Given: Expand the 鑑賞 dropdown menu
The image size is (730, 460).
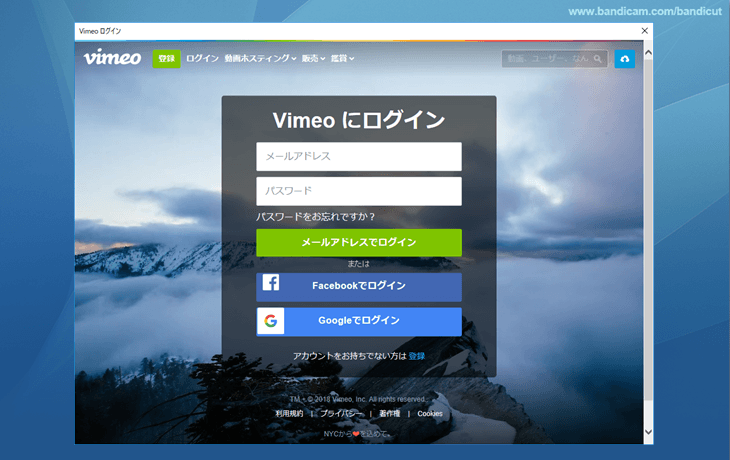Looking at the screenshot, I should [343, 58].
